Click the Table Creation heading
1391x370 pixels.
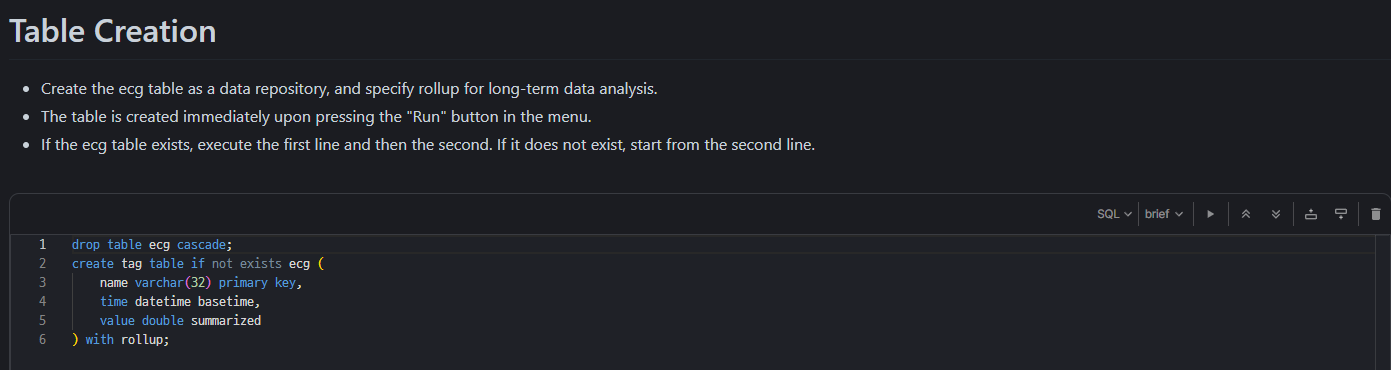pos(112,31)
